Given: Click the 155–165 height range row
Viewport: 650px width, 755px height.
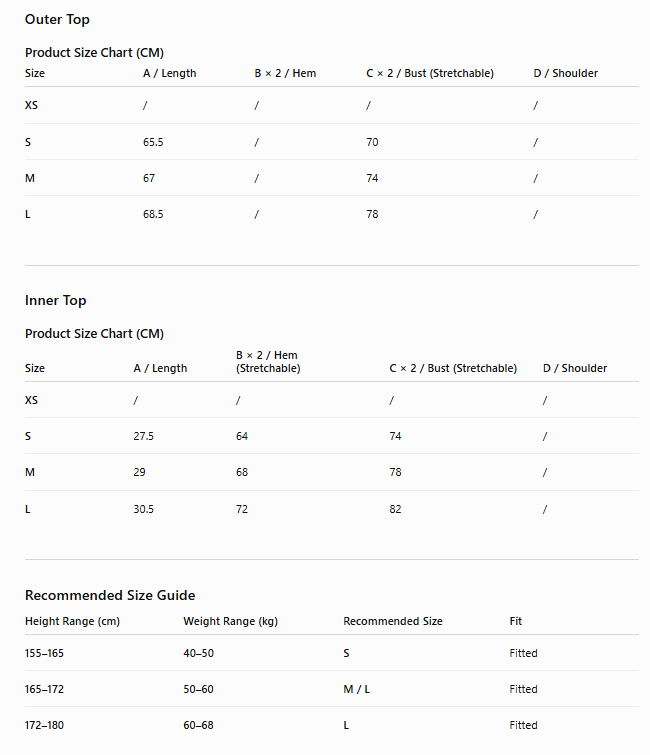Looking at the screenshot, I should pyautogui.click(x=332, y=653).
